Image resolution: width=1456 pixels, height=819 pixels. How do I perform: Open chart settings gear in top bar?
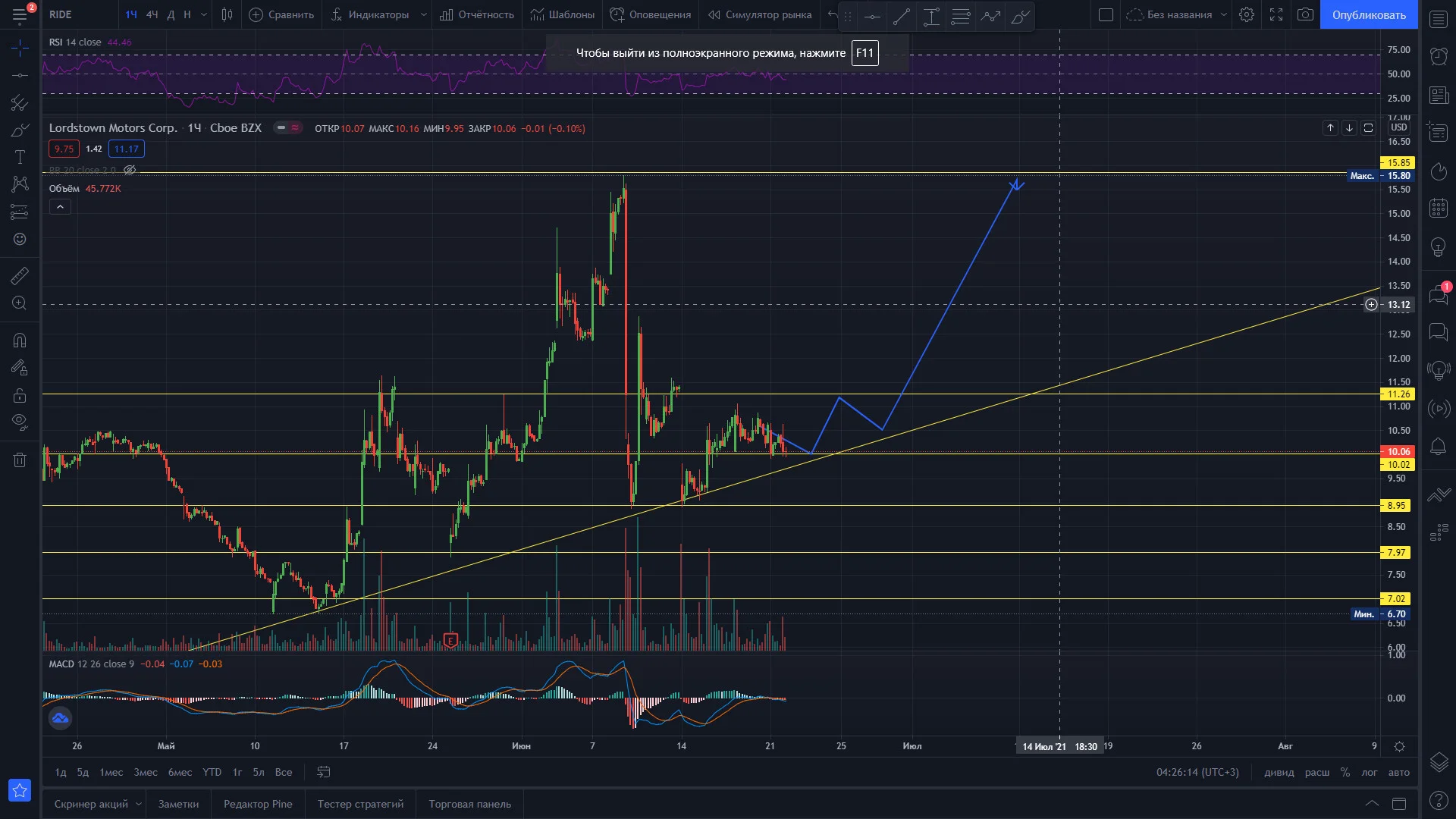1247,14
